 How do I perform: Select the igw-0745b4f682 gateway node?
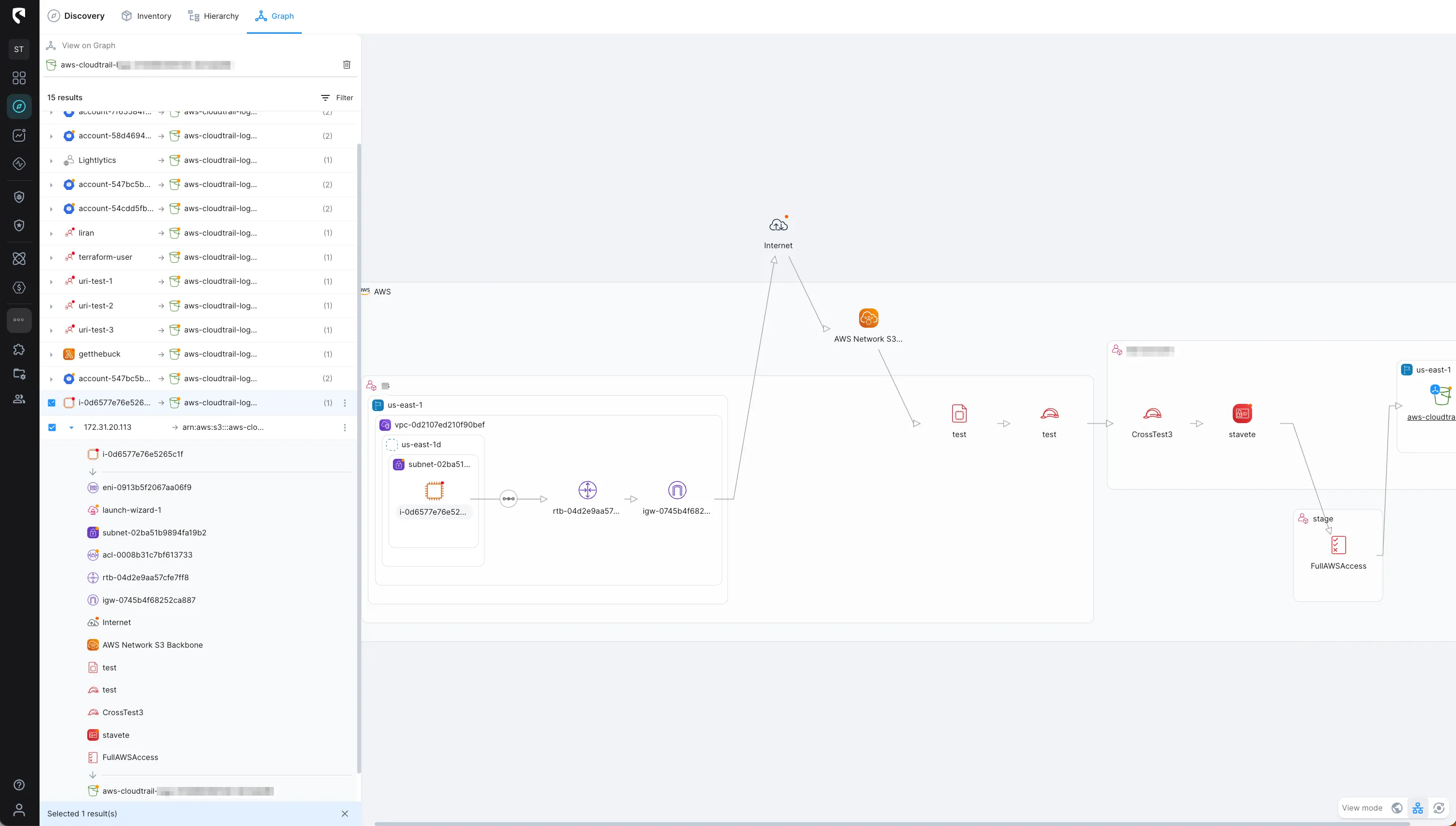coord(677,490)
